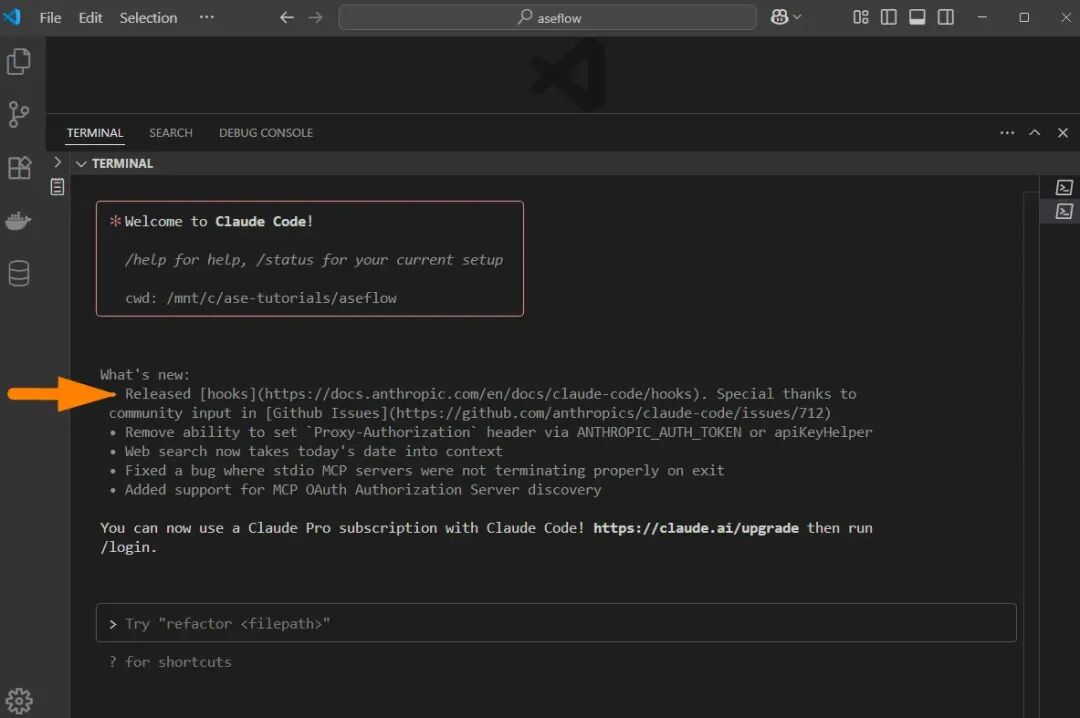Open the Database sidebar icon

(x=19, y=273)
